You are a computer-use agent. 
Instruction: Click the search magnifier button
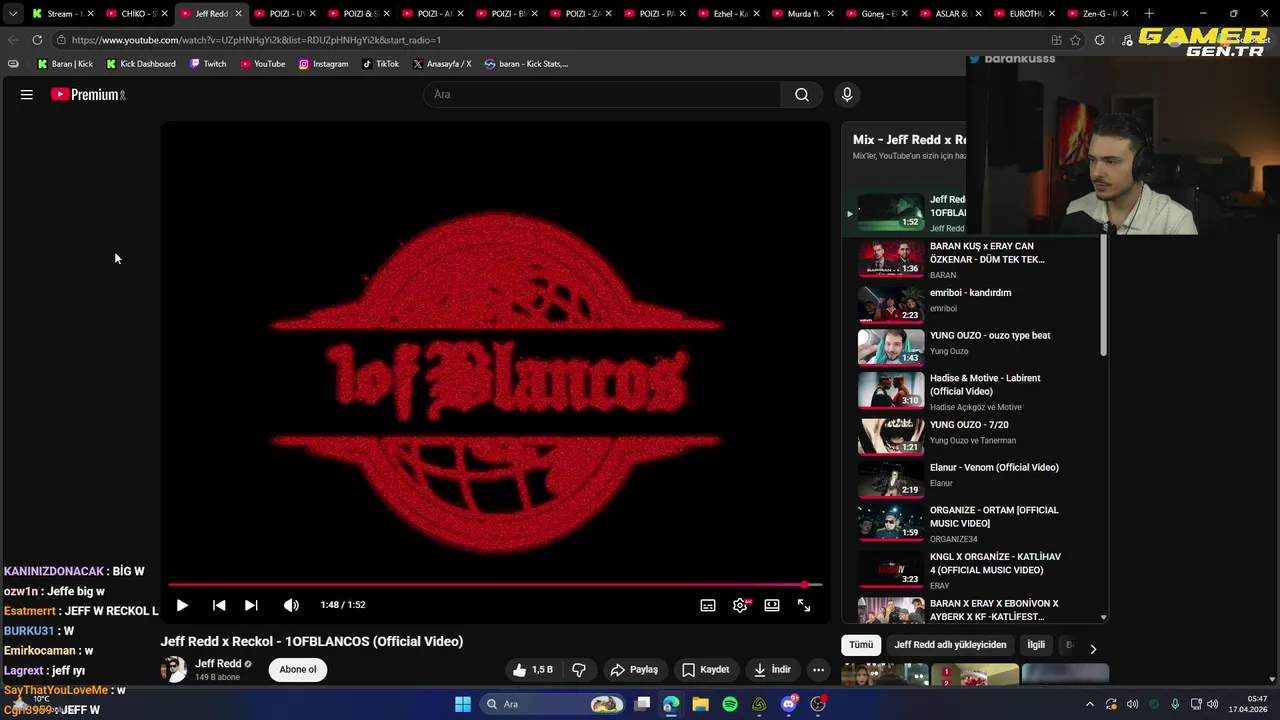click(x=802, y=94)
